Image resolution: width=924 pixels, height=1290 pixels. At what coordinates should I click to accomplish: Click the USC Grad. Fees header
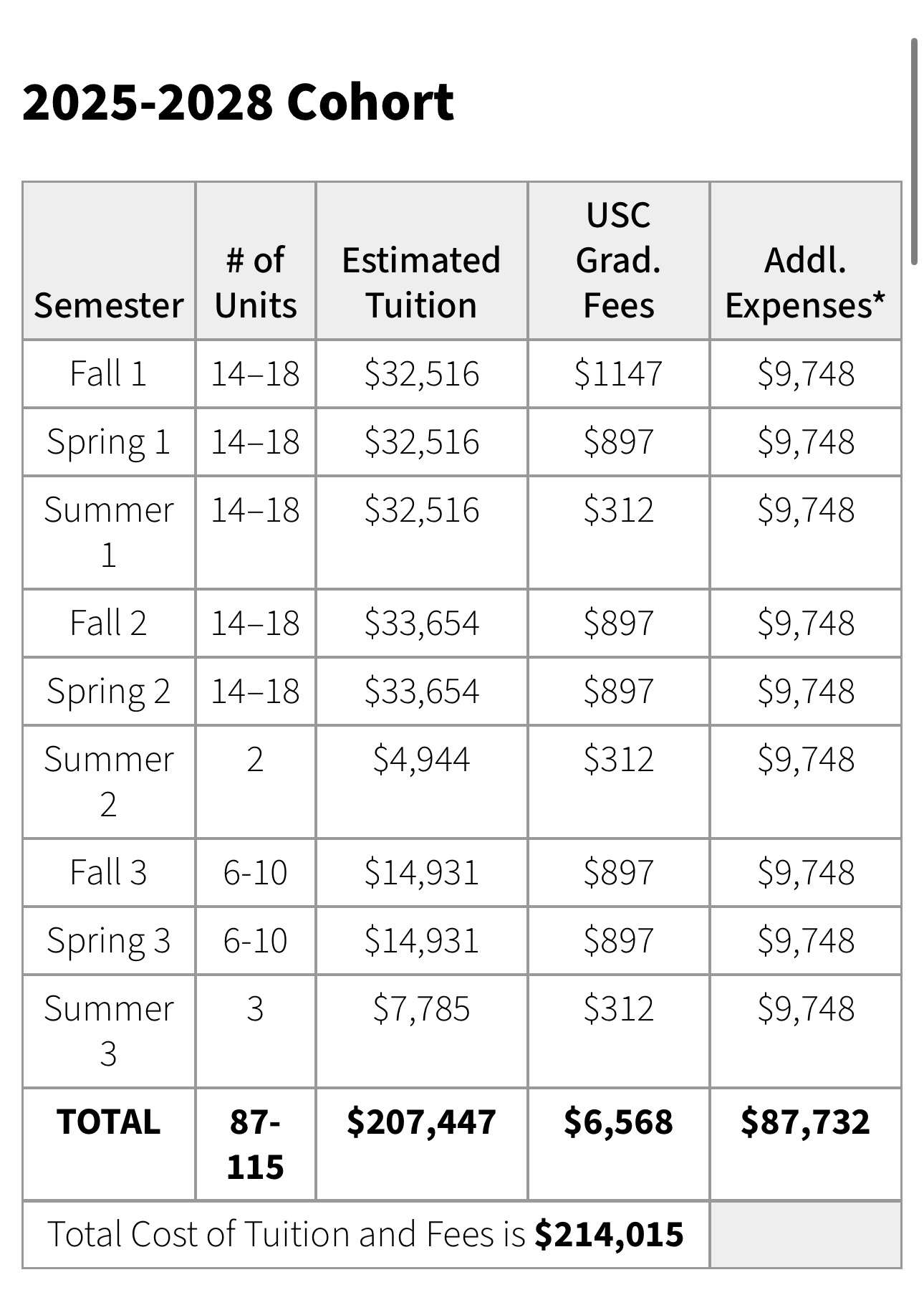[618, 260]
